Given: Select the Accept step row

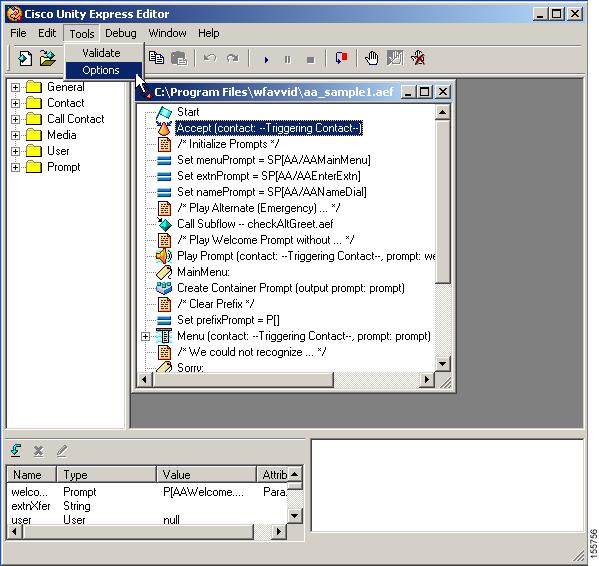Looking at the screenshot, I should pos(269,128).
